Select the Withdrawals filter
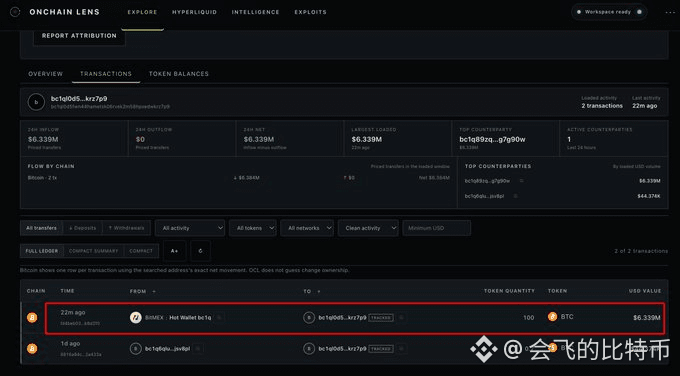Screen dimensions: 680x376 click(126, 228)
